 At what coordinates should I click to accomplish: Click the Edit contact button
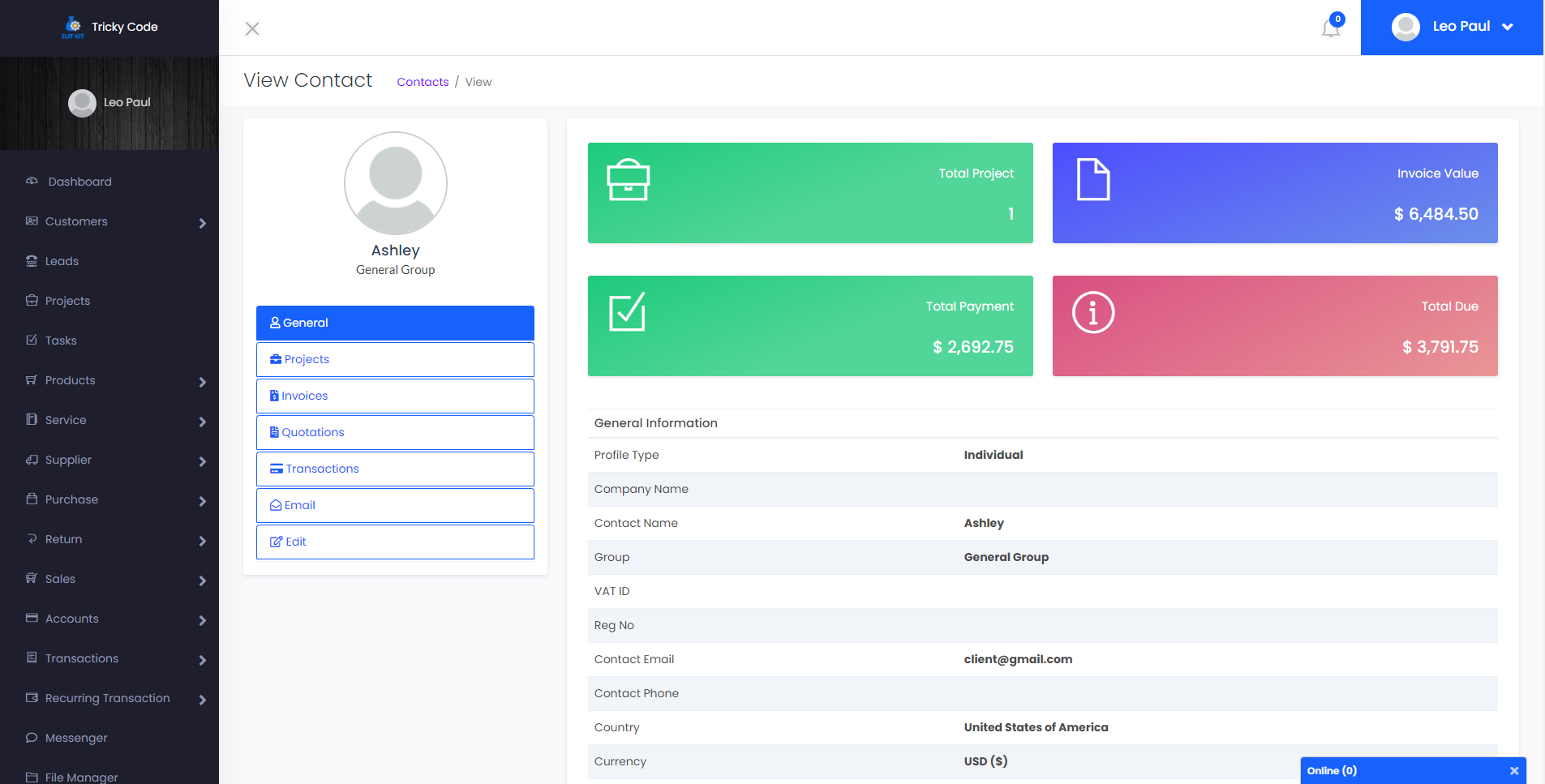[x=395, y=542]
